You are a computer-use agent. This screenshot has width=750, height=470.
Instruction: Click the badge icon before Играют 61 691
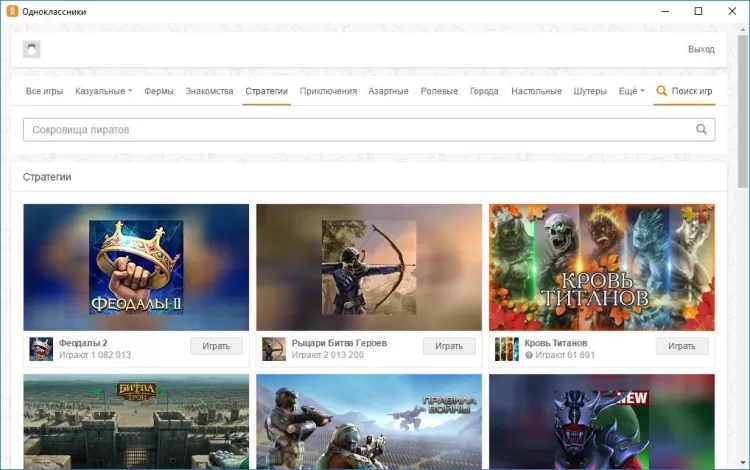point(529,355)
